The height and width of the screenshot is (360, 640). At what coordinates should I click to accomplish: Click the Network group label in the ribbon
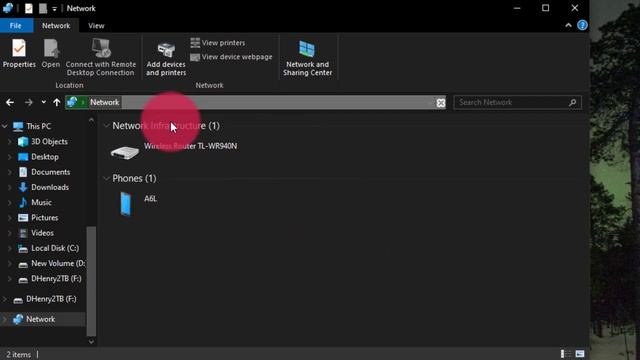[209, 85]
